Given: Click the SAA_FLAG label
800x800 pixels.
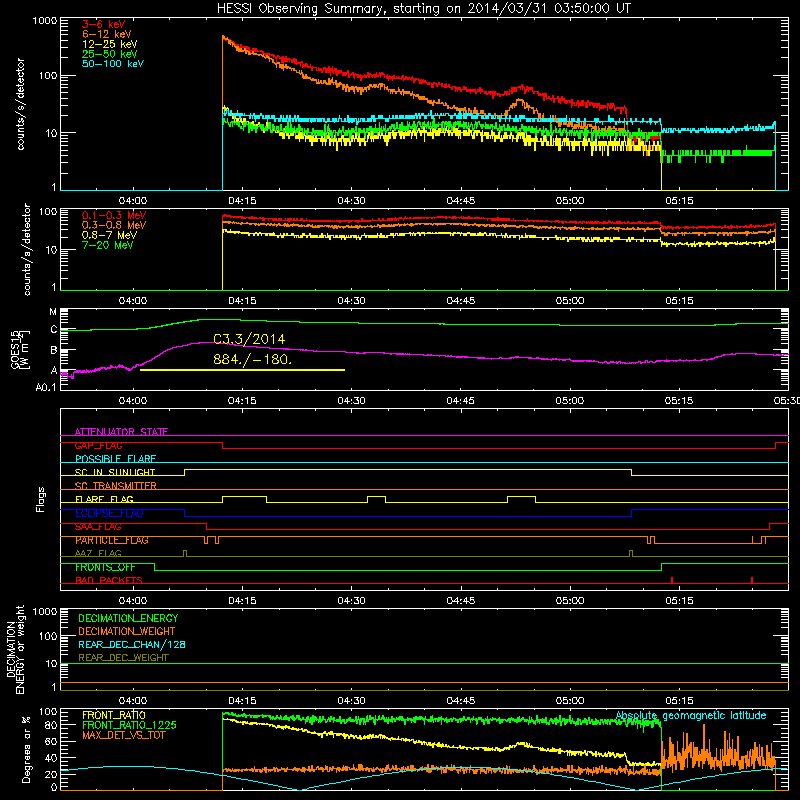Looking at the screenshot, I should [x=98, y=527].
